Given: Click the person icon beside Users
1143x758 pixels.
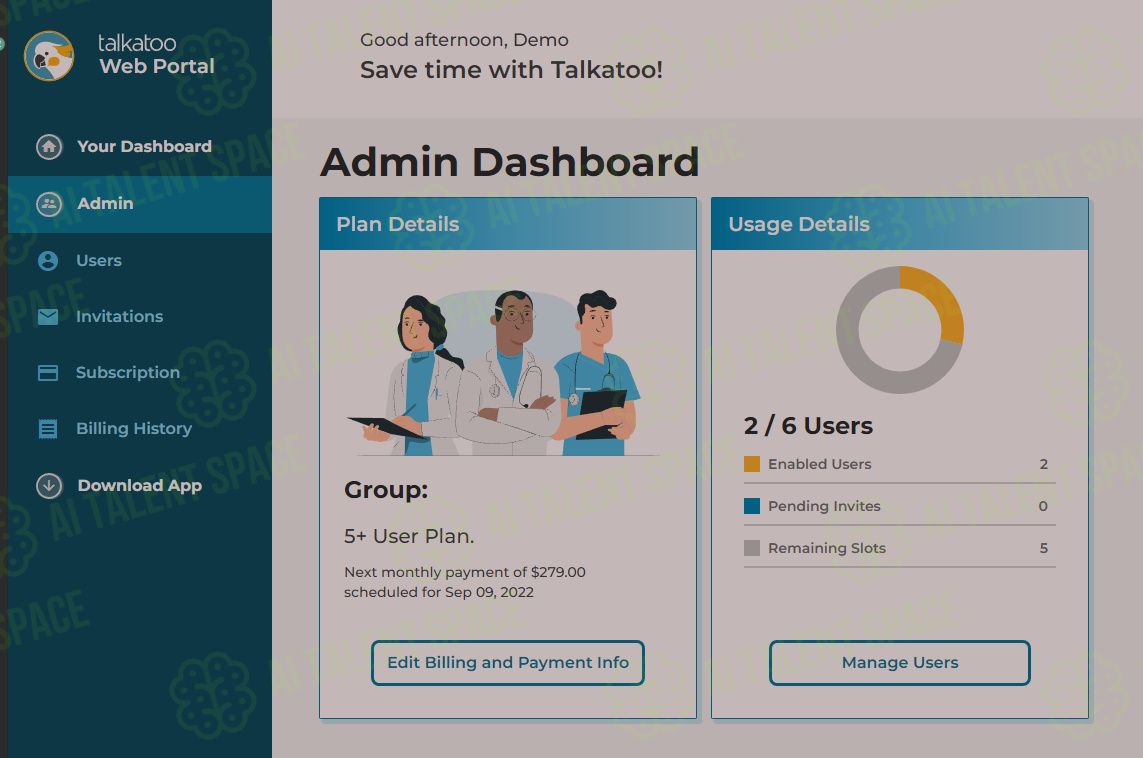Looking at the screenshot, I should coord(48,260).
